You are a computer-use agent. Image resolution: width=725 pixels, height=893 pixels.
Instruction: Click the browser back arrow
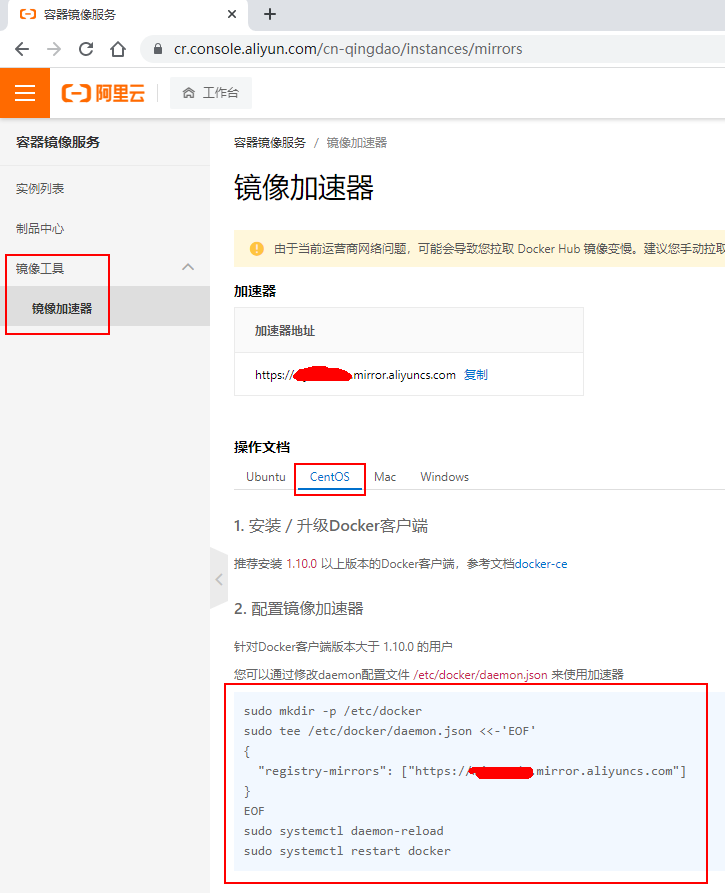(22, 49)
